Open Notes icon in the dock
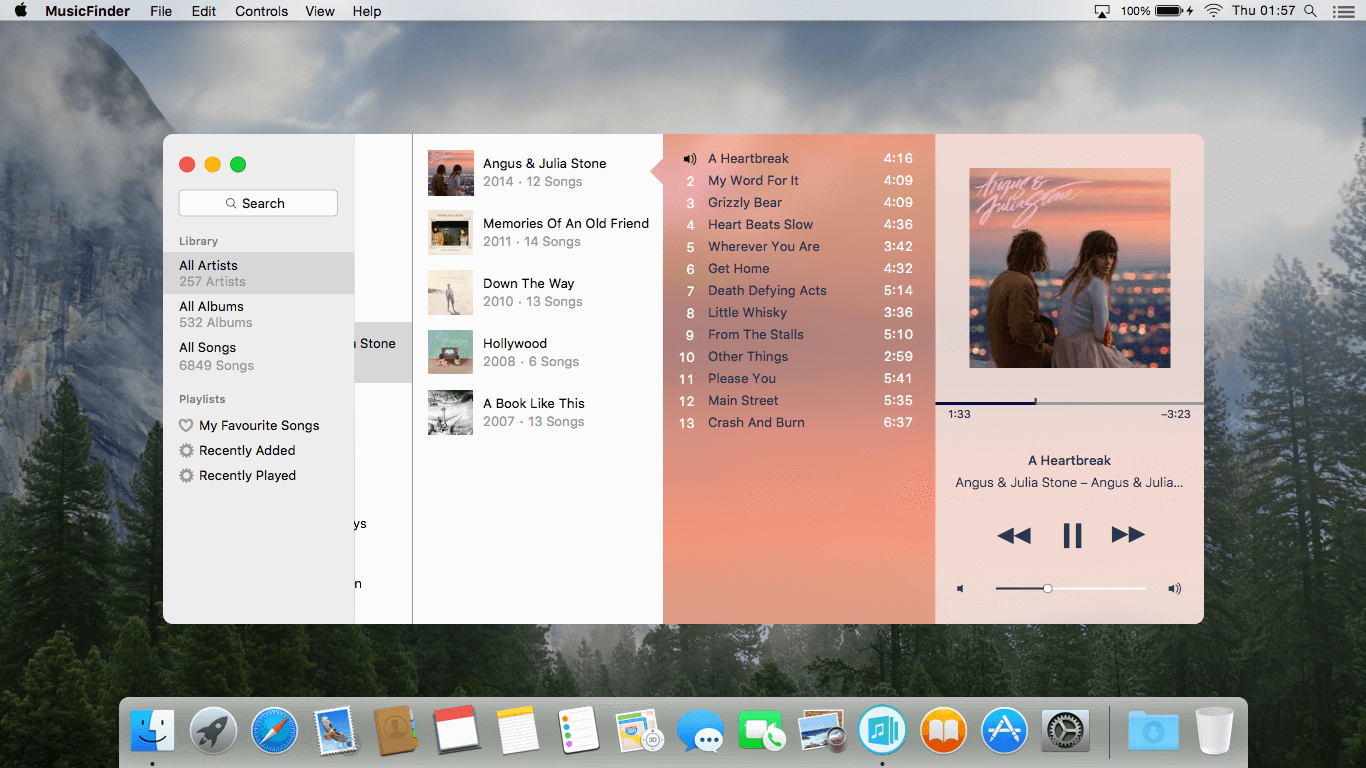The height and width of the screenshot is (768, 1366). click(518, 731)
